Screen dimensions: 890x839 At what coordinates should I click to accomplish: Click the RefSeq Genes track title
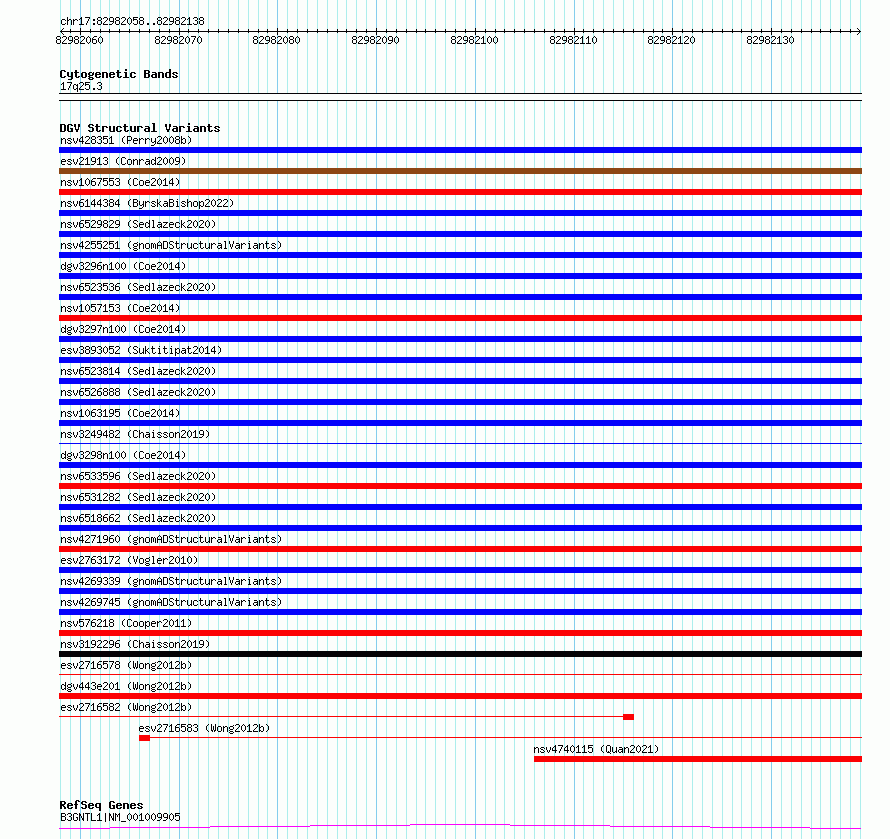point(101,805)
